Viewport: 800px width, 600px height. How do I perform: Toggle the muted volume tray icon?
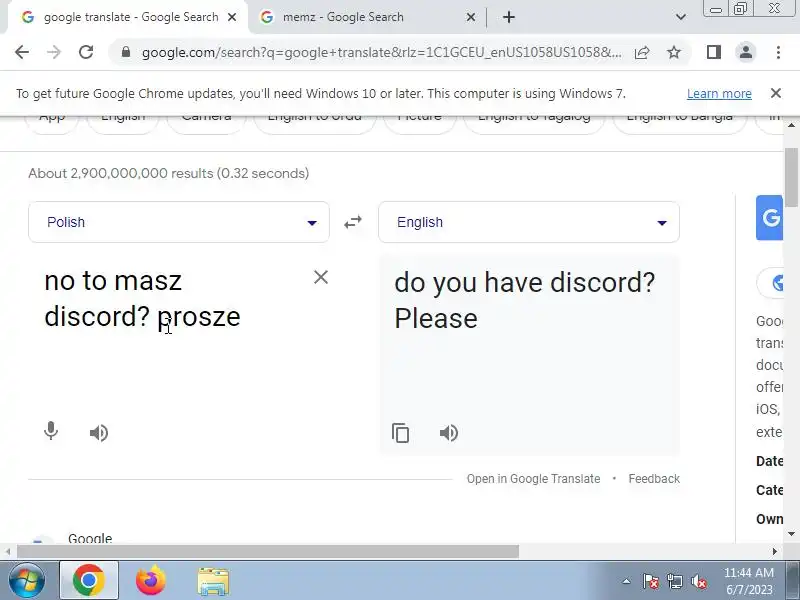point(699,581)
